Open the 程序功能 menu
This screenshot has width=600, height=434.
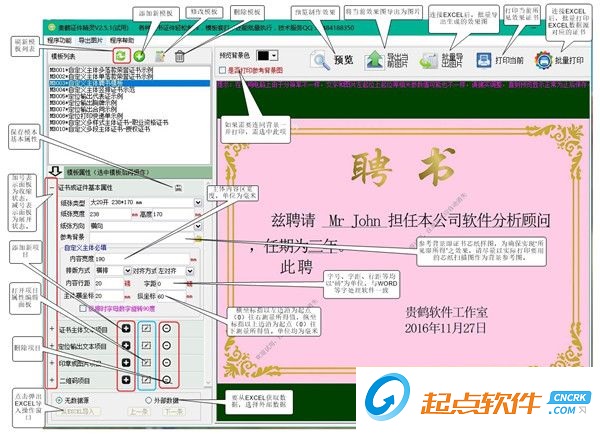(x=59, y=40)
